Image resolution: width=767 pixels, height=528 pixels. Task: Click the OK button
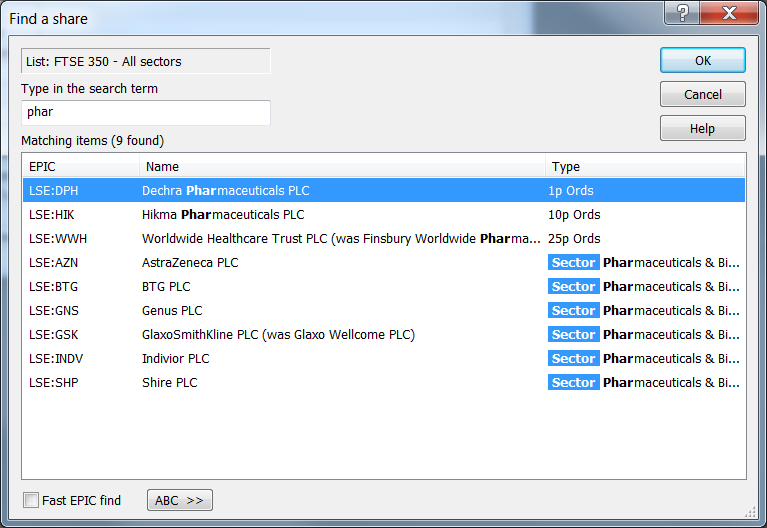coord(702,60)
